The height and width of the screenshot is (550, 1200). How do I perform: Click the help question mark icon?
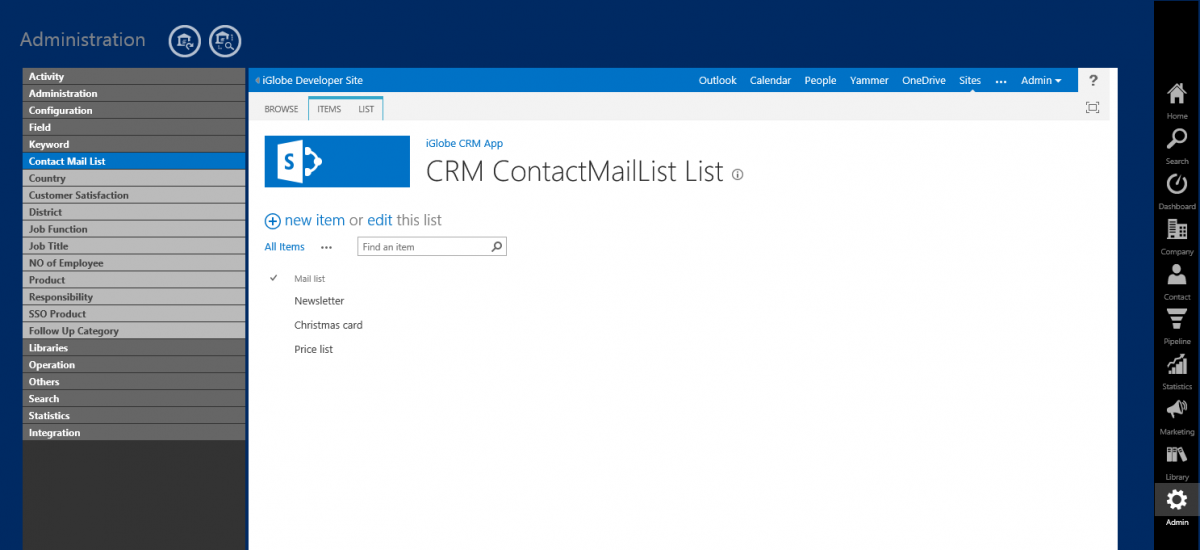pyautogui.click(x=1093, y=80)
